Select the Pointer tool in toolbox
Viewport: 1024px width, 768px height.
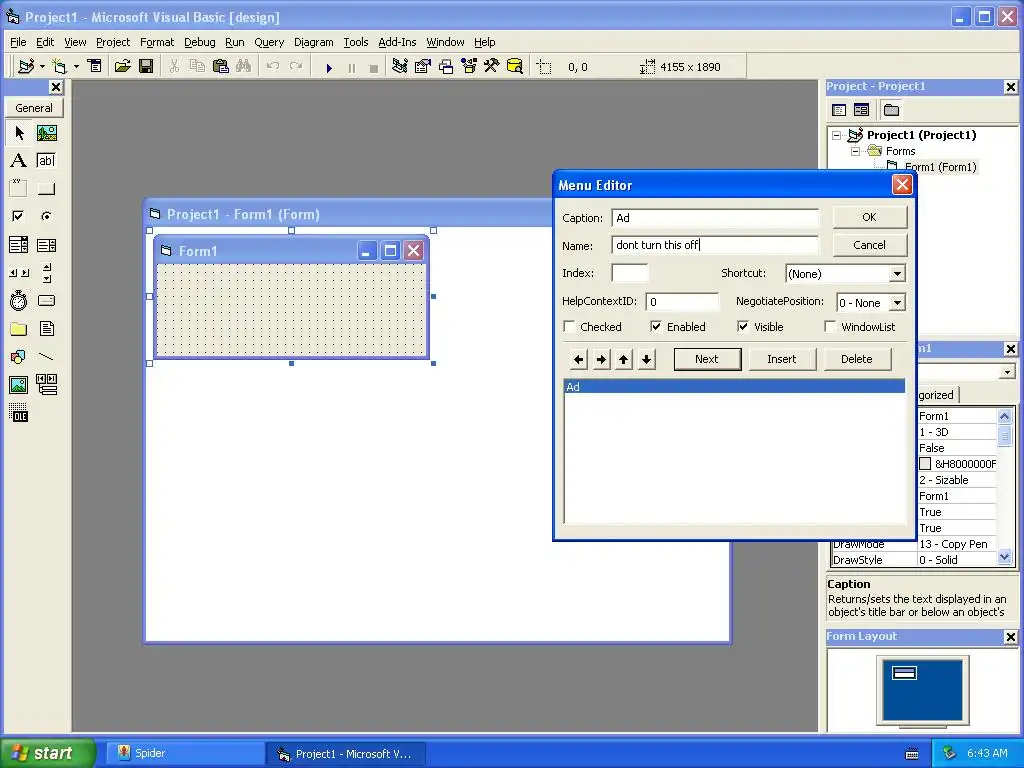19,133
